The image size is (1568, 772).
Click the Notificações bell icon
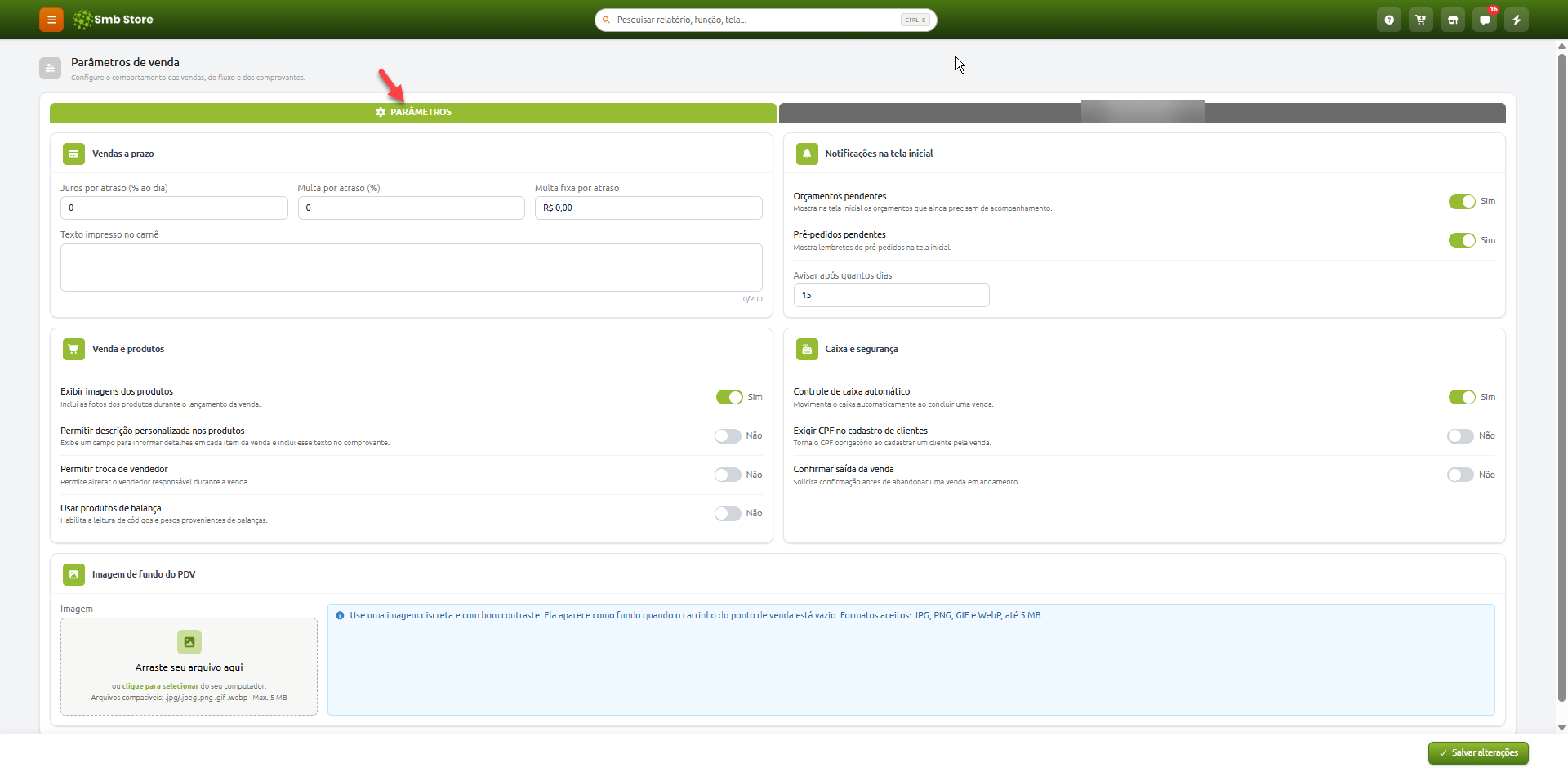[x=807, y=154]
